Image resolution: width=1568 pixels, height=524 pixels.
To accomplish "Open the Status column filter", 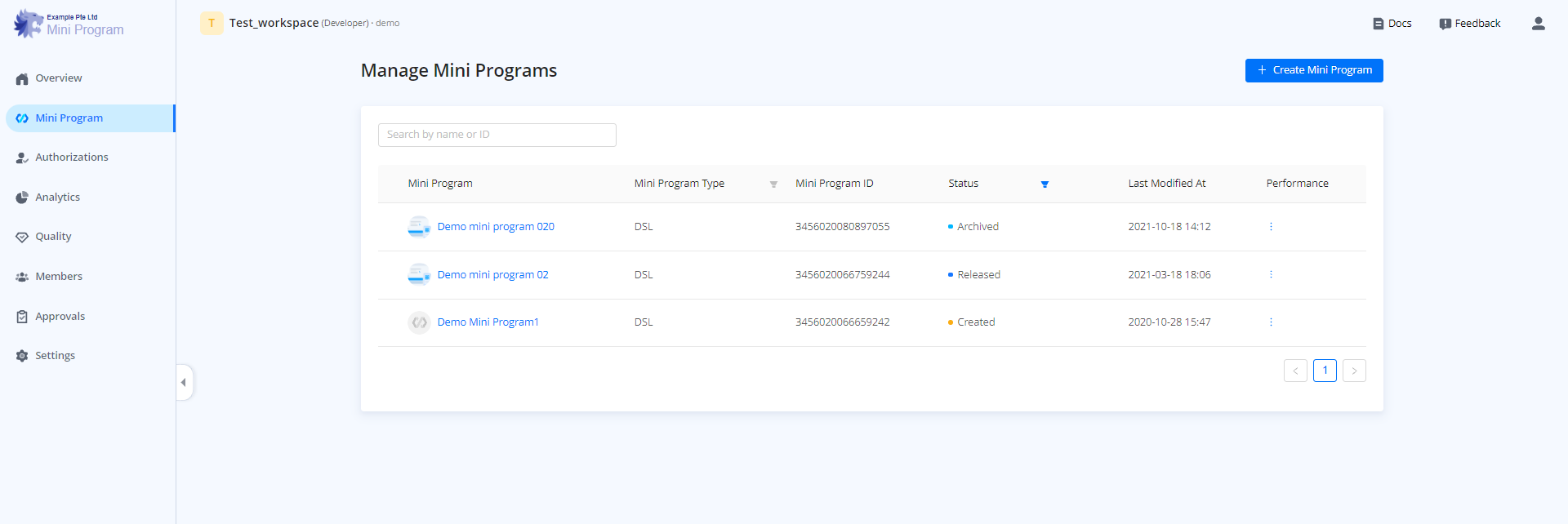I will coord(1045,184).
